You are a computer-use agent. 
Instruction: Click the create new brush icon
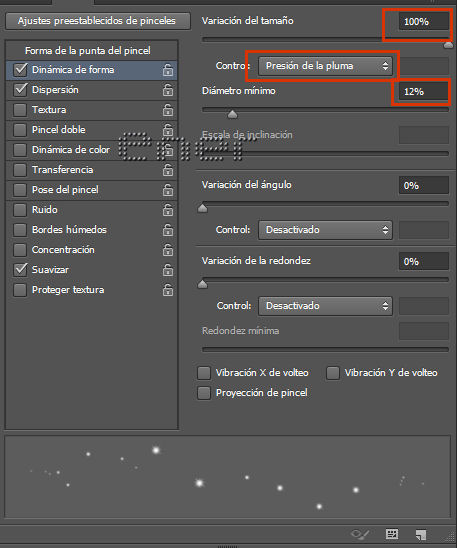point(421,535)
